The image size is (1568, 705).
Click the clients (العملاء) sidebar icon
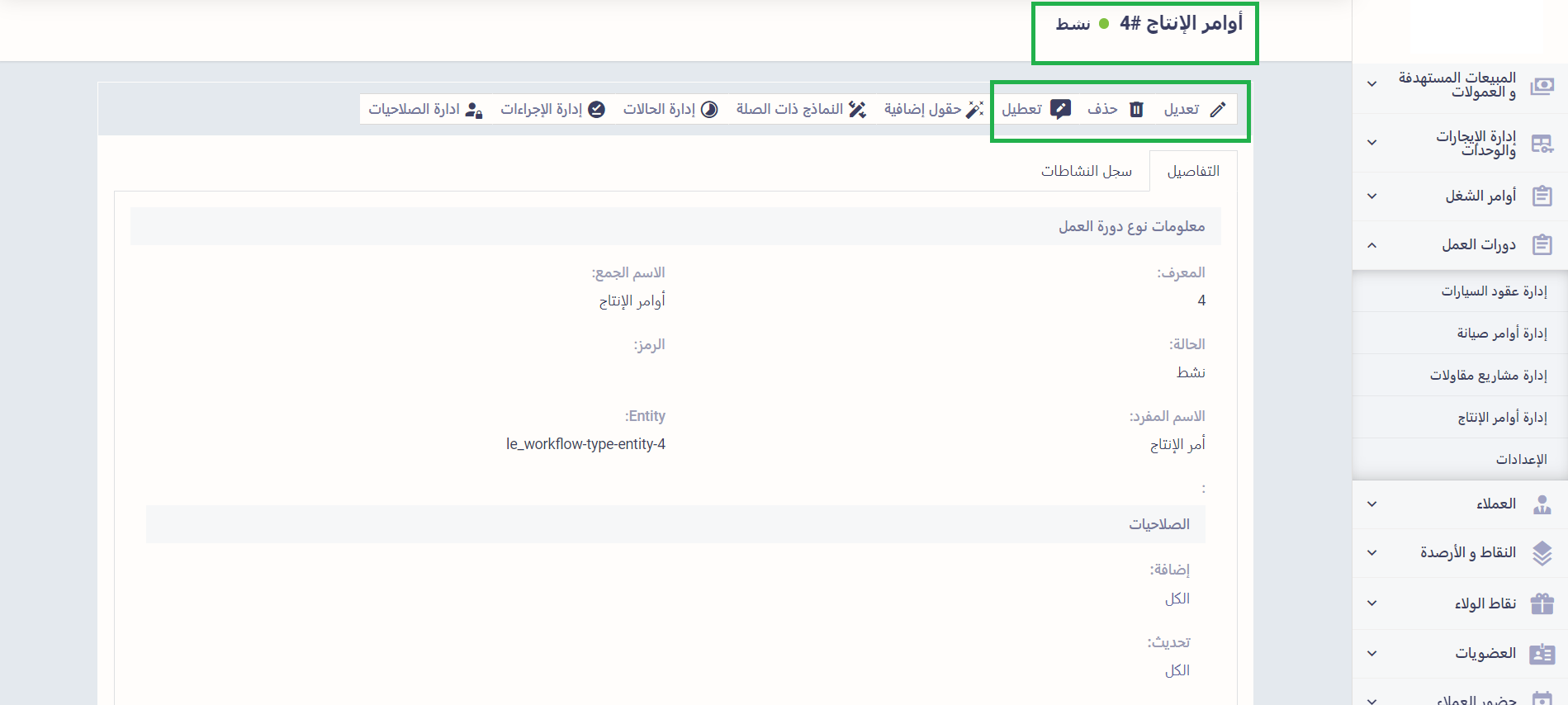1542,504
